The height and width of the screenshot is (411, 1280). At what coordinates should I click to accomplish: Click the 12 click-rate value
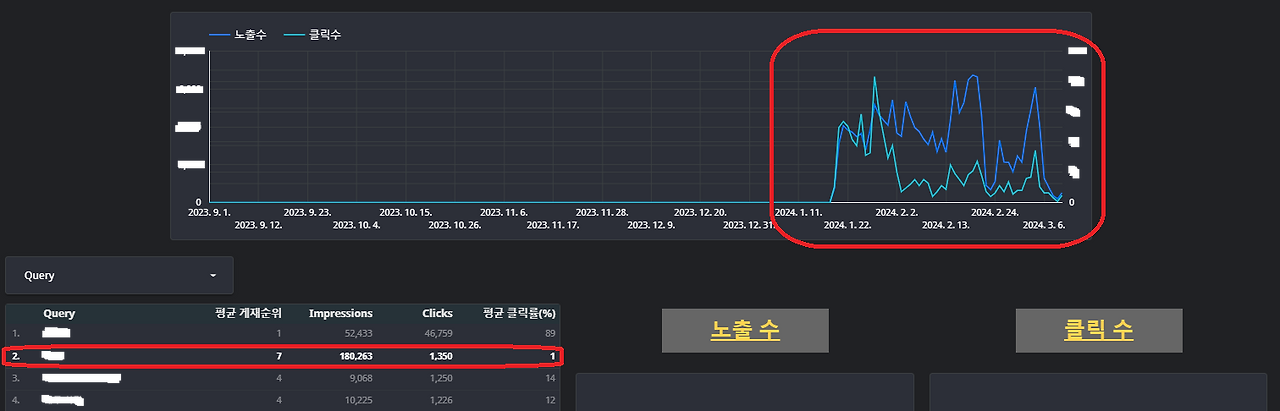(550, 401)
